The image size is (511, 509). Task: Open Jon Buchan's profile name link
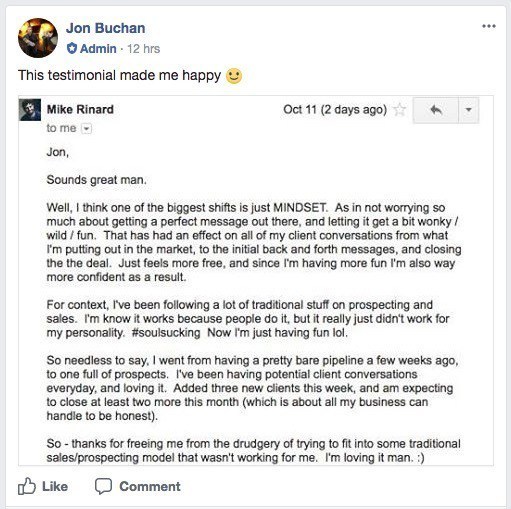105,28
